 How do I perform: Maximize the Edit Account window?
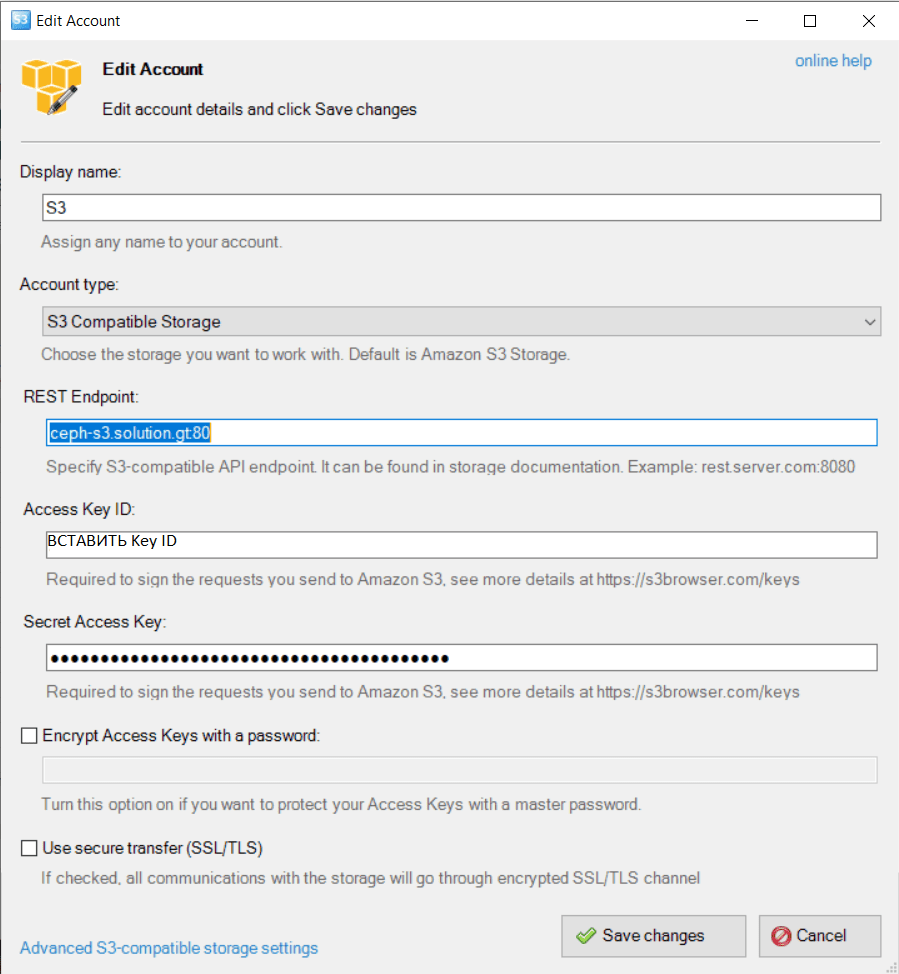pyautogui.click(x=810, y=20)
